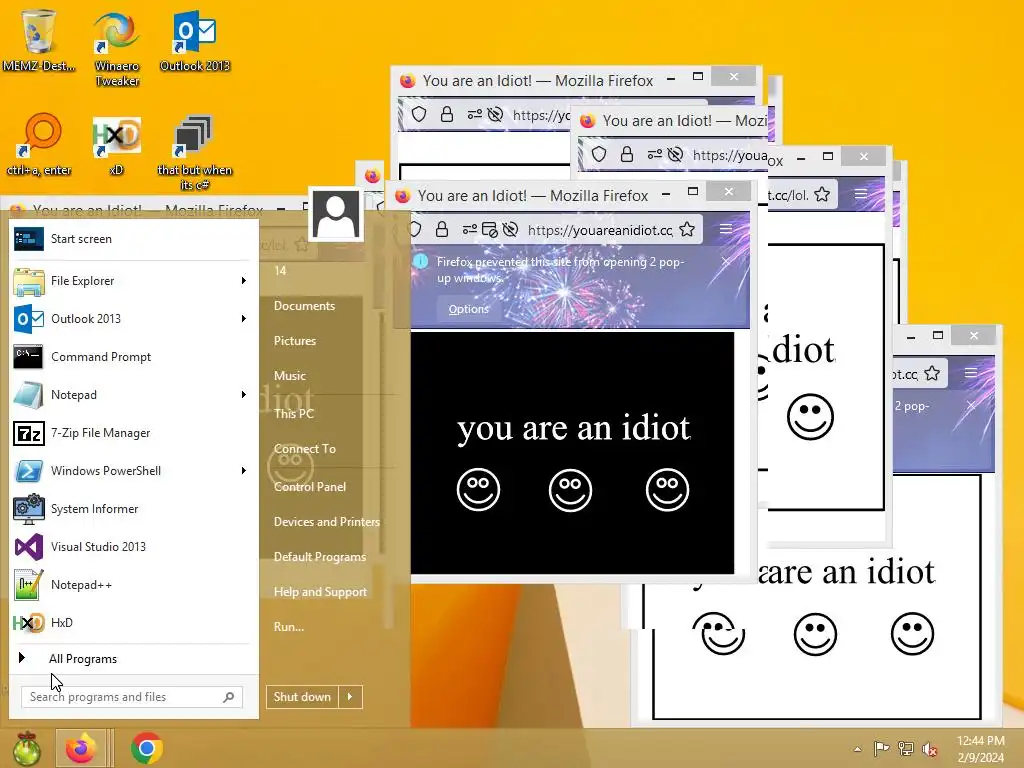1024x768 pixels.
Task: Open MEMZ-Dest... Recycle Bin desktop icon
Action: pos(39,38)
